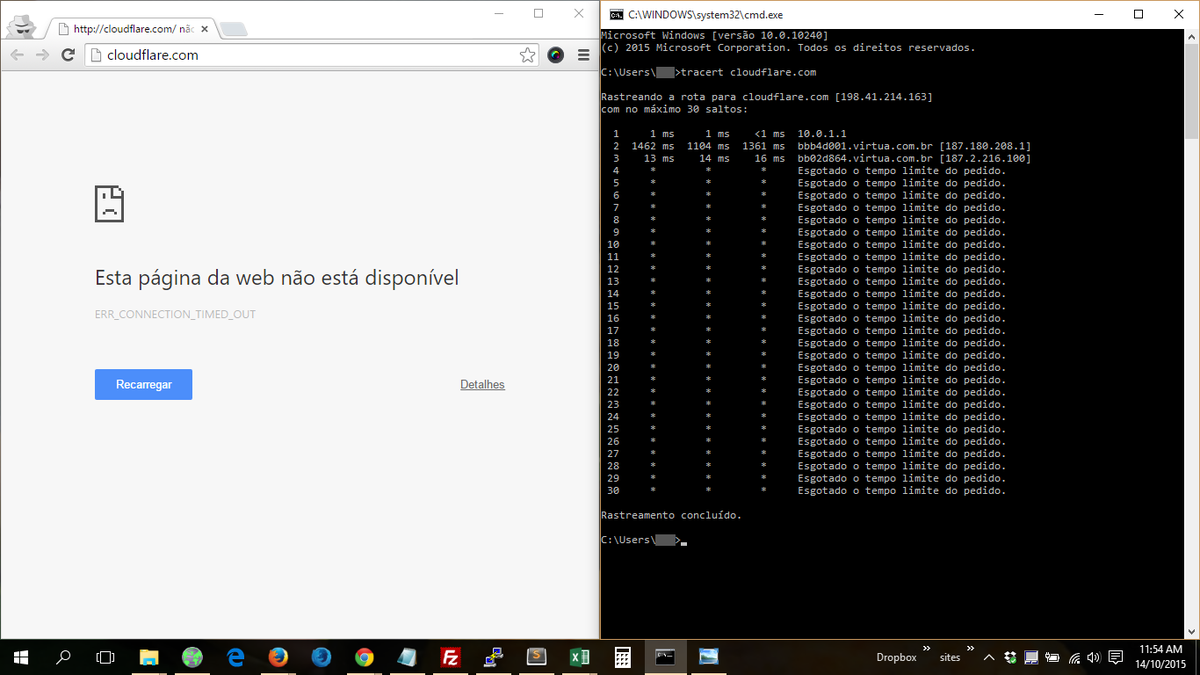The width and height of the screenshot is (1200, 675).
Task: Expand the sites toolbar chevron
Action: click(969, 648)
